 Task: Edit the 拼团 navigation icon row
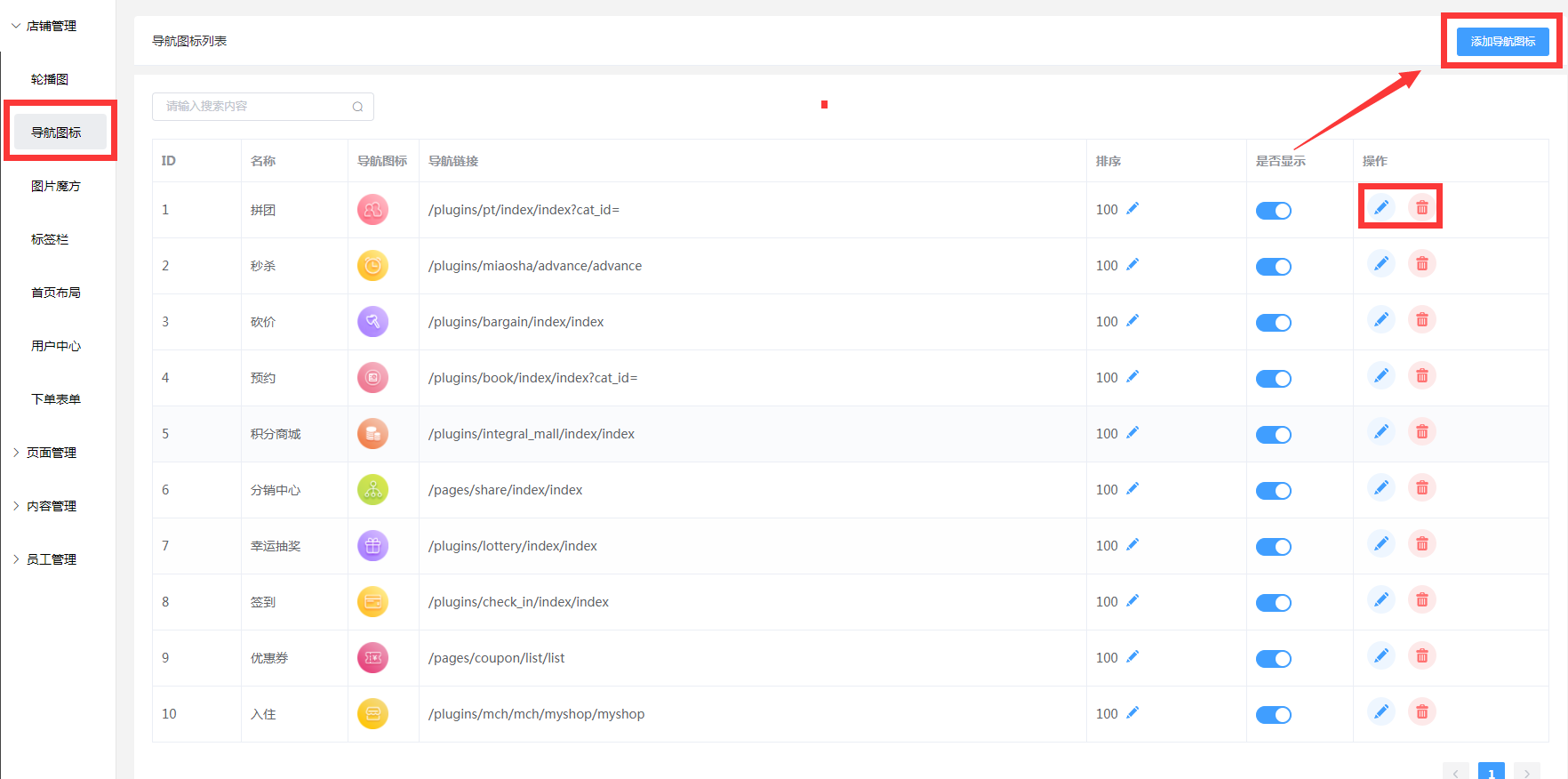tap(1381, 207)
